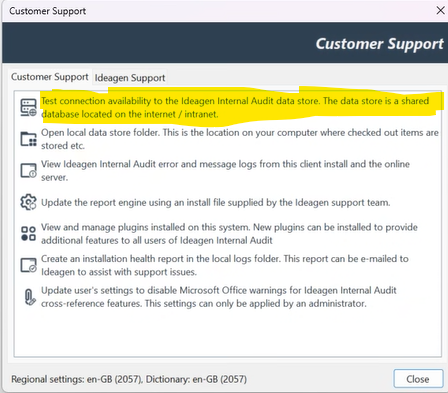View Ideagen Internal Audit error logs text
Image resolution: width=448 pixels, height=393 pixels.
tap(225, 171)
